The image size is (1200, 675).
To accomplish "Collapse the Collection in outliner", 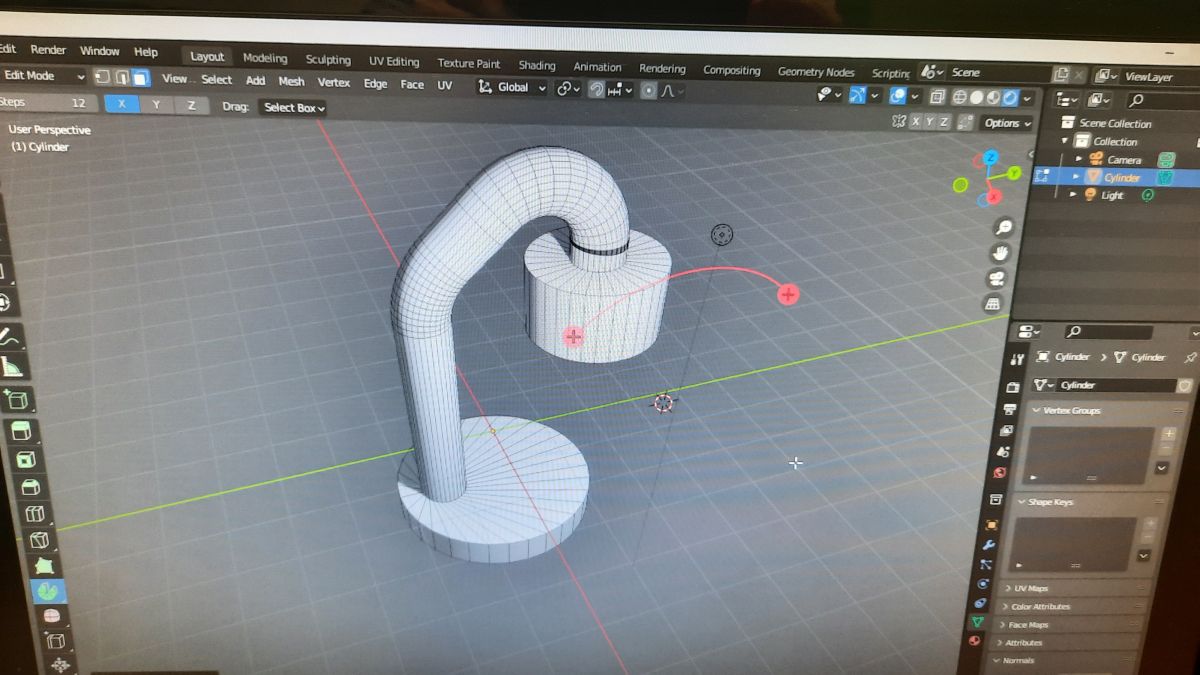I will (x=1065, y=141).
